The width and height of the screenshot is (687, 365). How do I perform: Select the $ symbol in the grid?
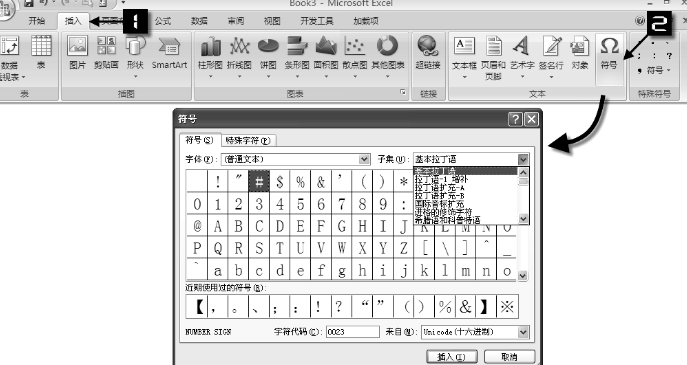click(x=280, y=181)
